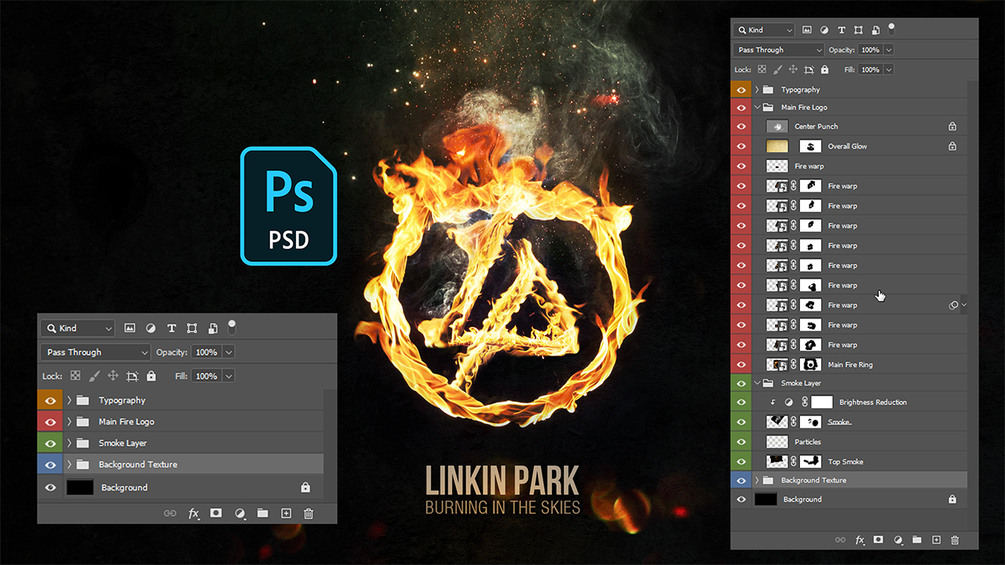
Task: Create new layer in left panel footer
Action: [286, 513]
